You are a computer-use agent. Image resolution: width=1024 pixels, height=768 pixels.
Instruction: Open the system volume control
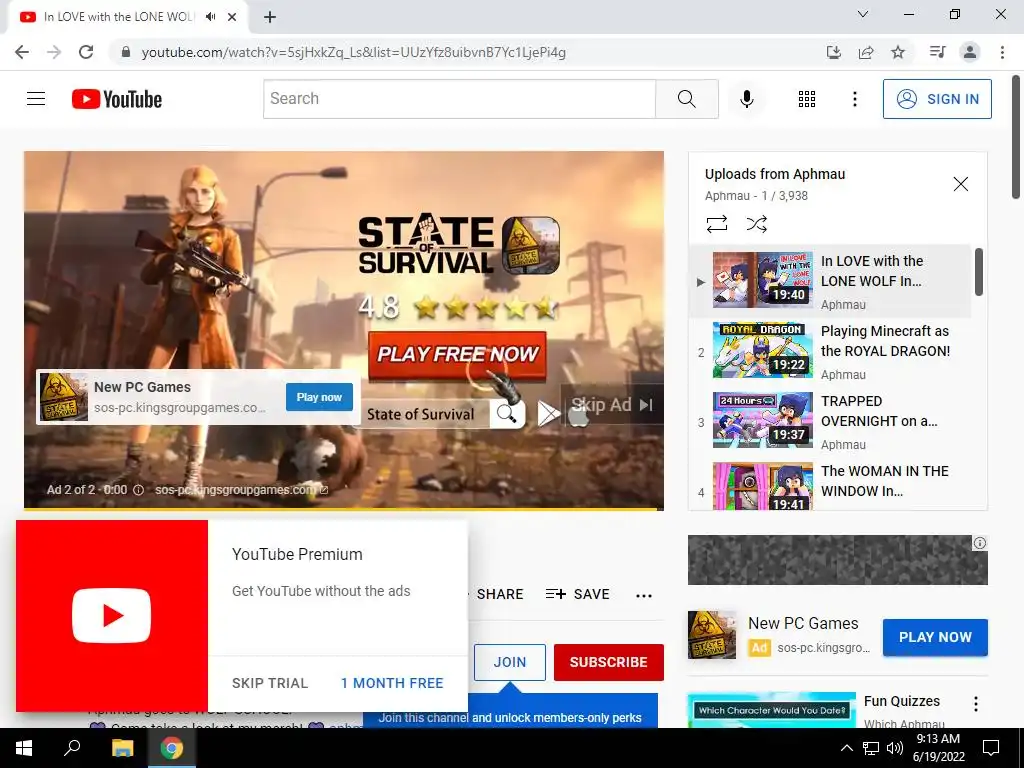click(895, 748)
